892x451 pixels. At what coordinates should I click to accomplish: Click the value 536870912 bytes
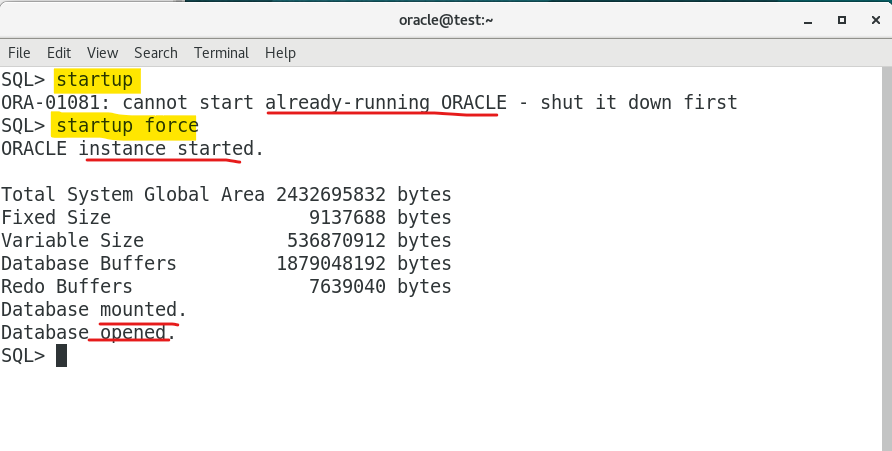point(369,241)
